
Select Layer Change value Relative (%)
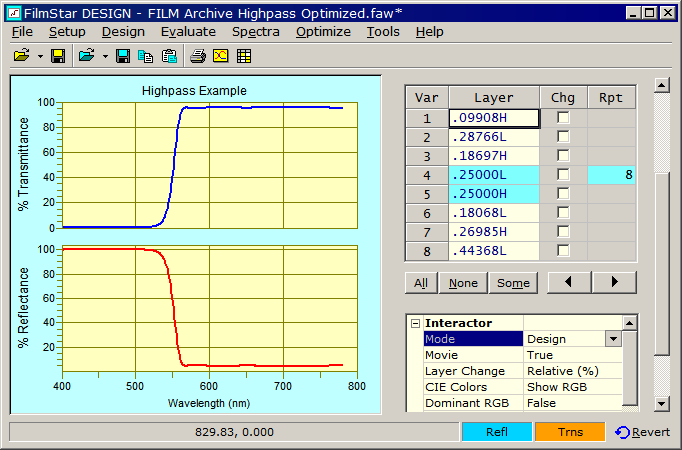tap(573, 371)
